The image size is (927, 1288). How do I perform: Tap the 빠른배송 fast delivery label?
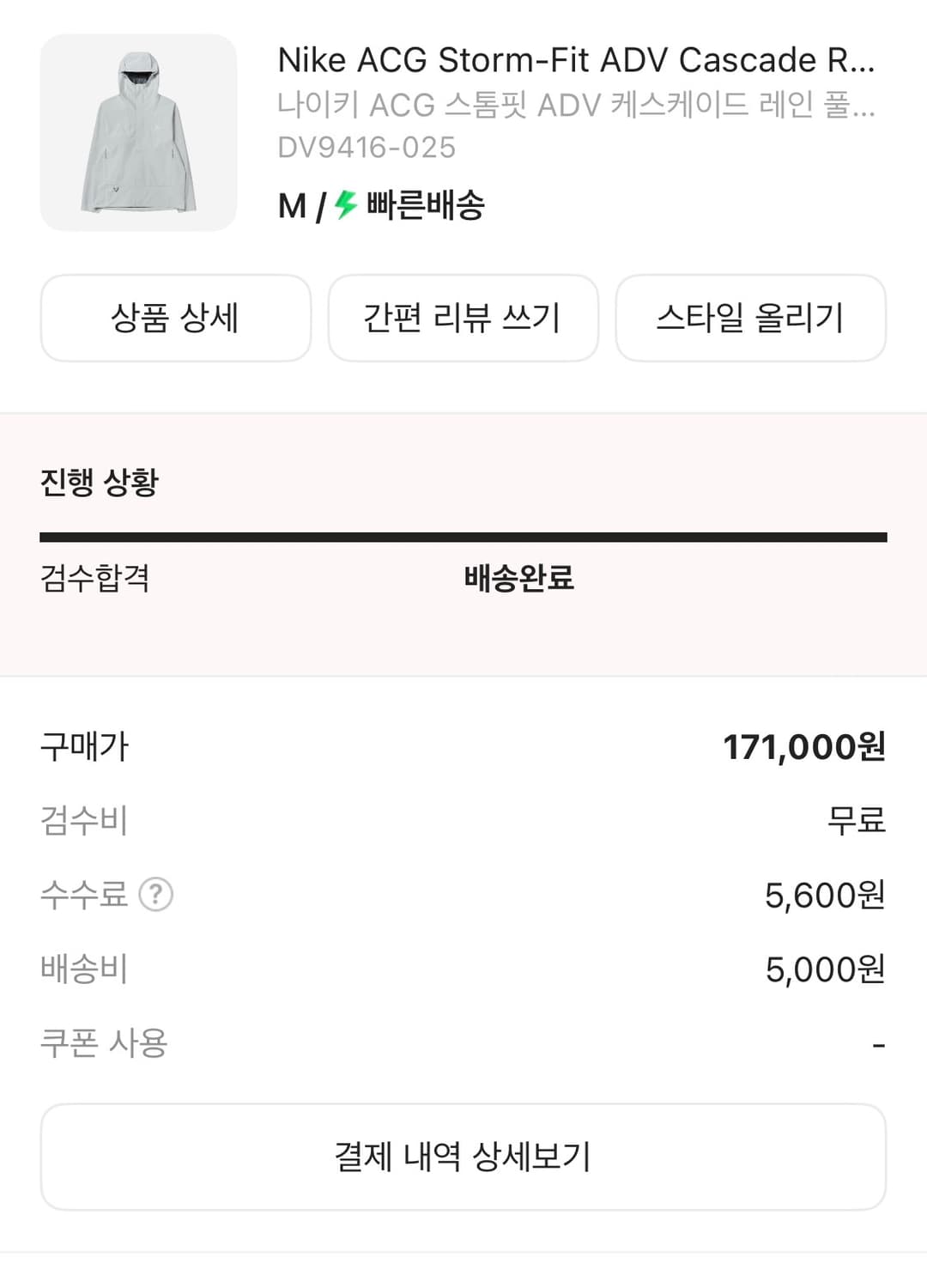pos(426,205)
